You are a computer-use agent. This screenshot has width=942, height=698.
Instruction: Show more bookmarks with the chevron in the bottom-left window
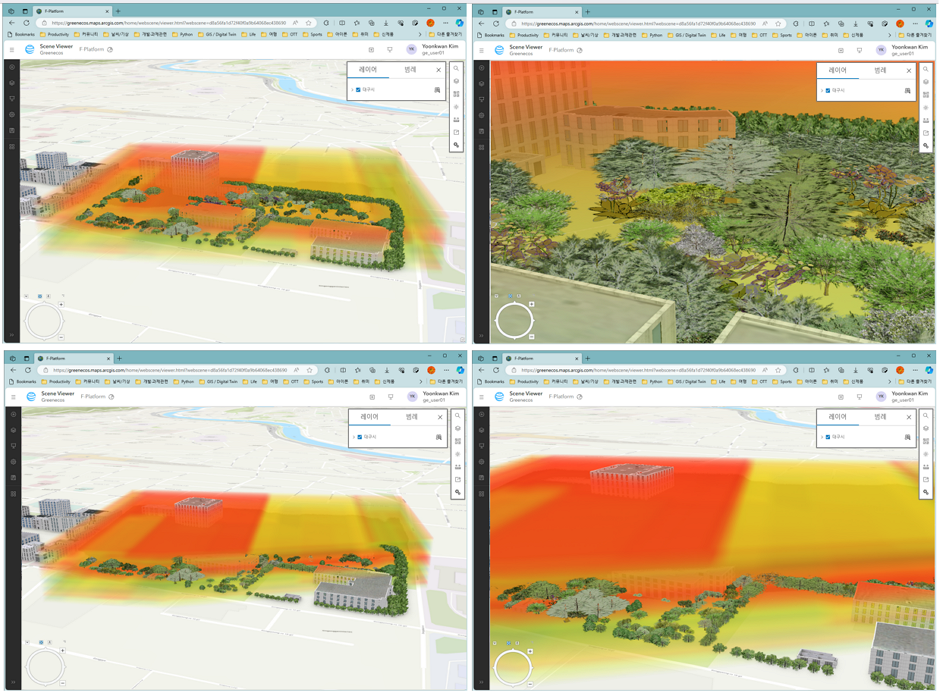tap(421, 381)
